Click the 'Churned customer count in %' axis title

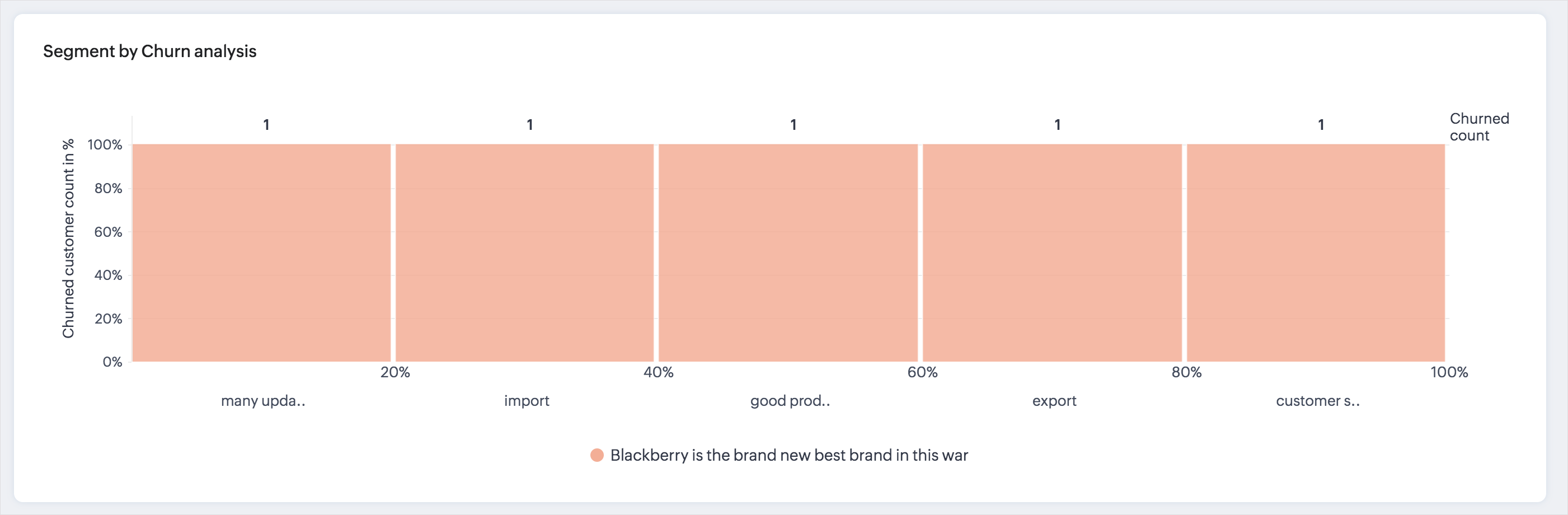click(x=68, y=238)
